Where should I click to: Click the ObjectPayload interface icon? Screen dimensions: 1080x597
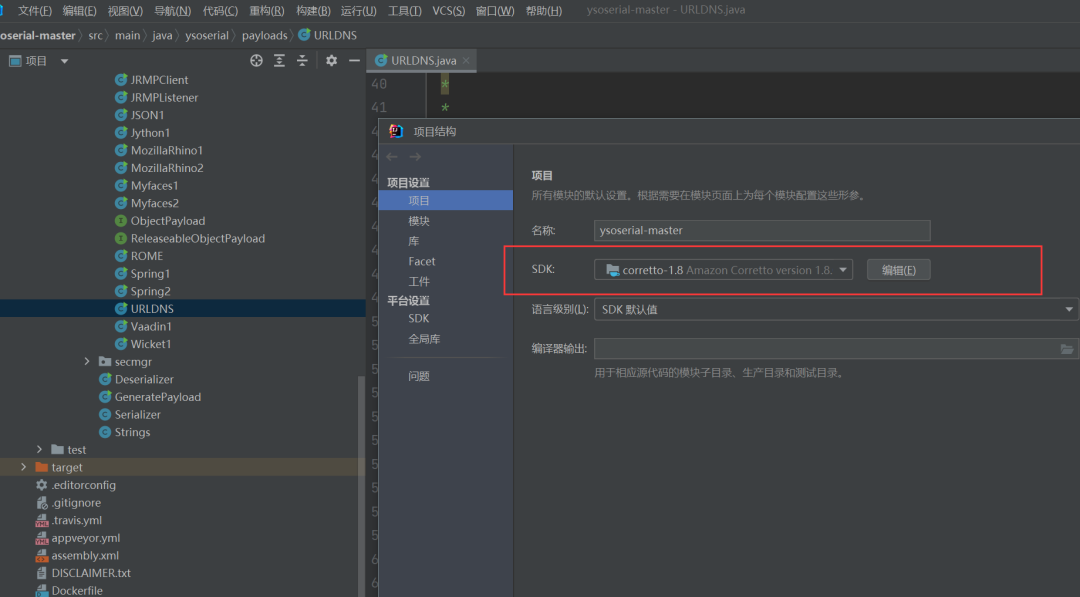(121, 220)
